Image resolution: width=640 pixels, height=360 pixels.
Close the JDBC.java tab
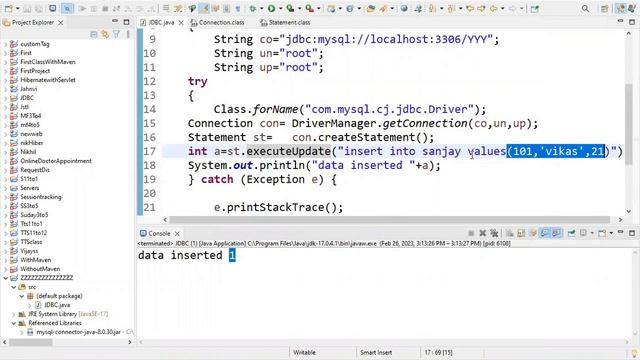182,22
